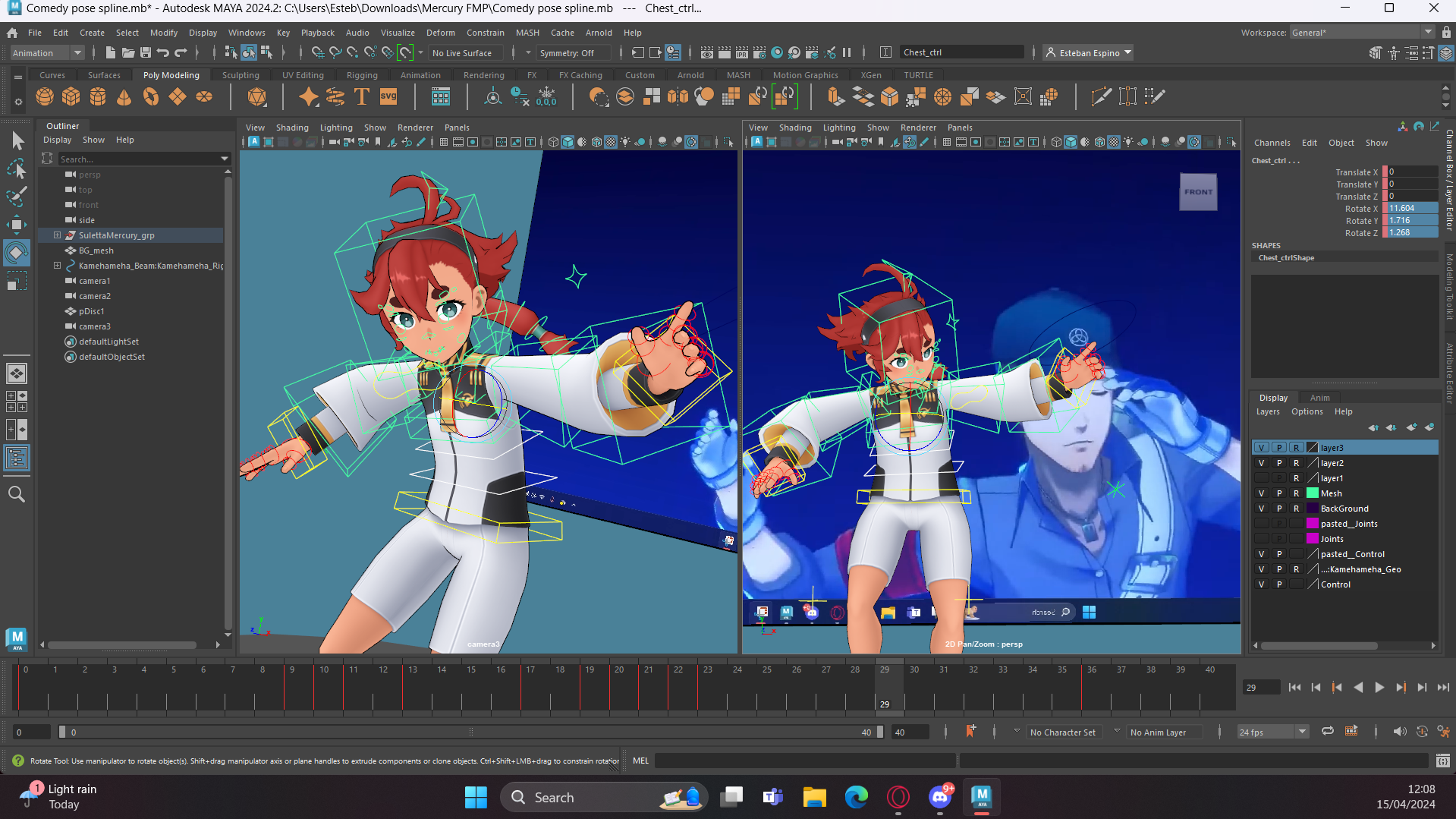Switch to the Anim layer tab

pyautogui.click(x=1320, y=398)
